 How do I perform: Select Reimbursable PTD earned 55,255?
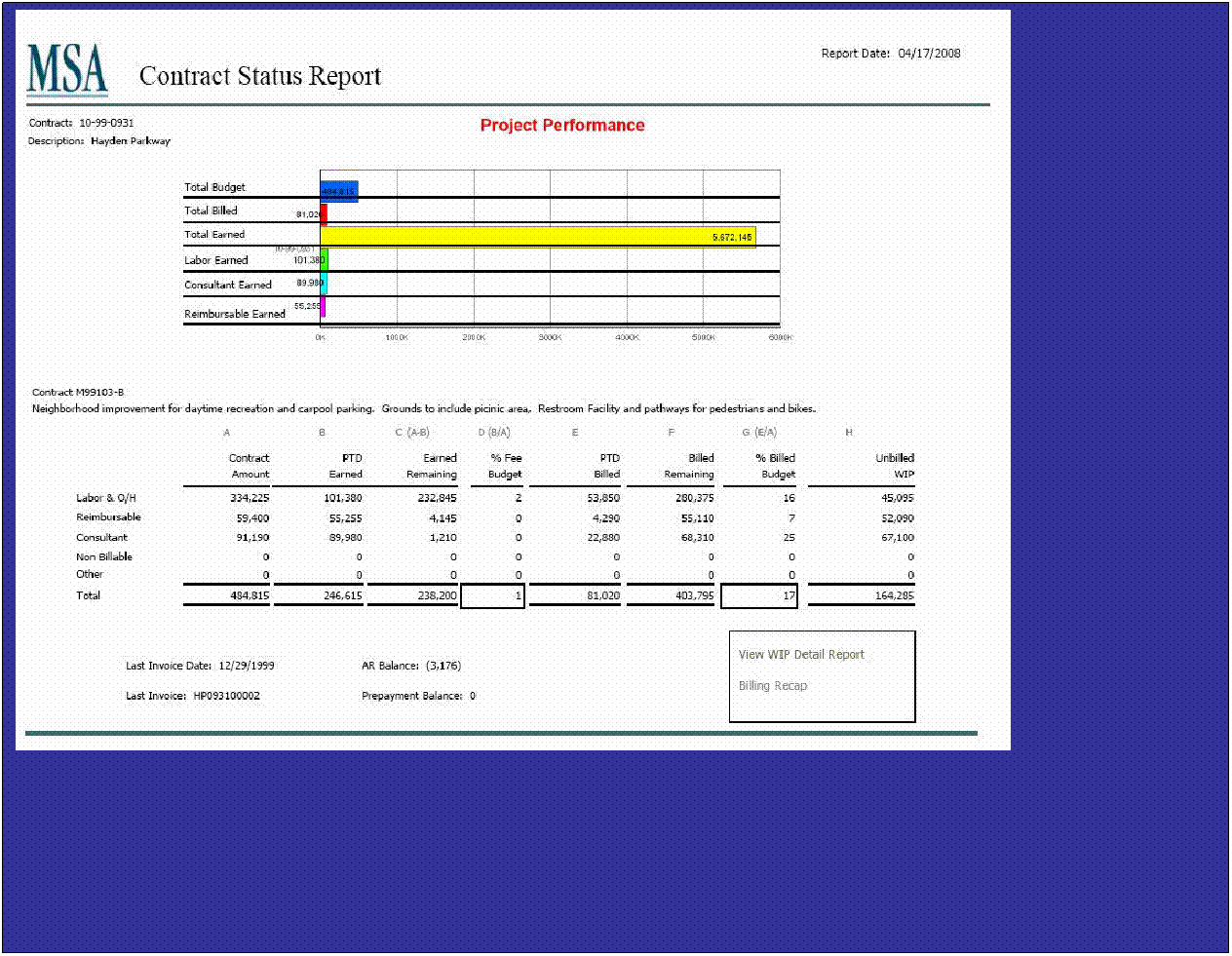(346, 518)
